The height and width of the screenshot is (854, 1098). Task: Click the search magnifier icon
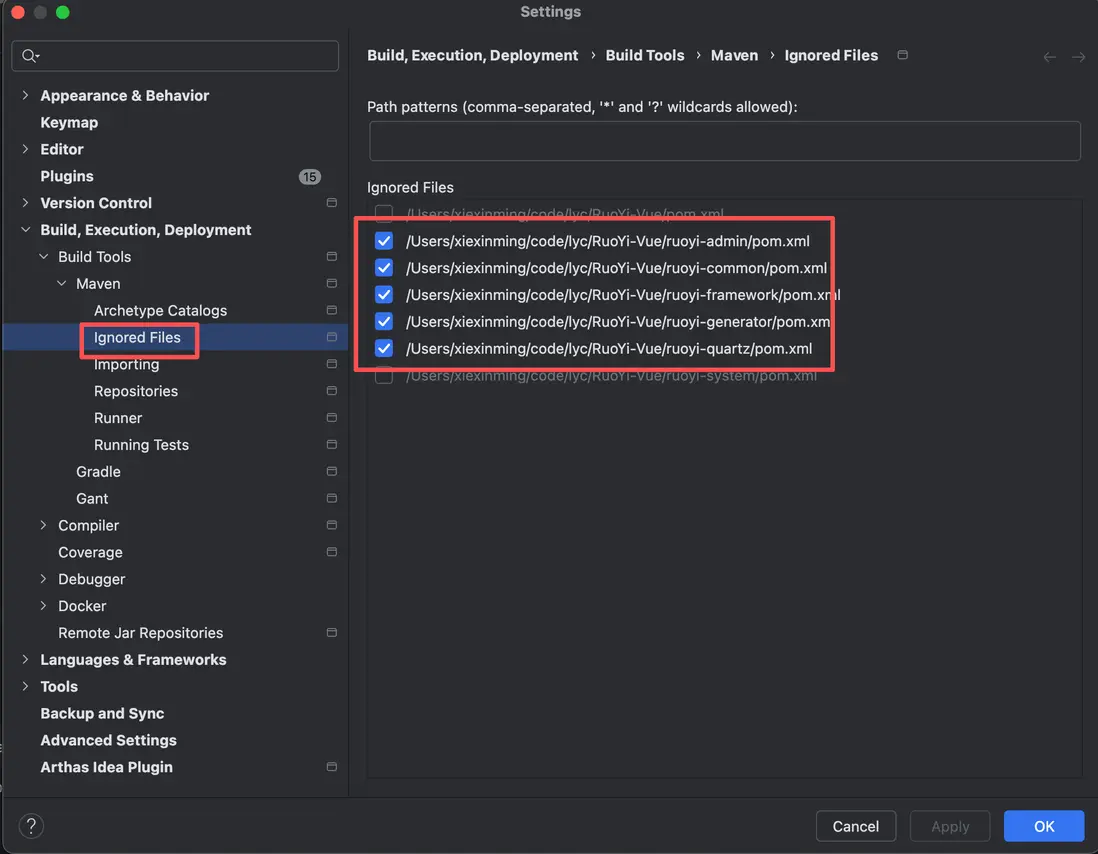click(x=29, y=56)
